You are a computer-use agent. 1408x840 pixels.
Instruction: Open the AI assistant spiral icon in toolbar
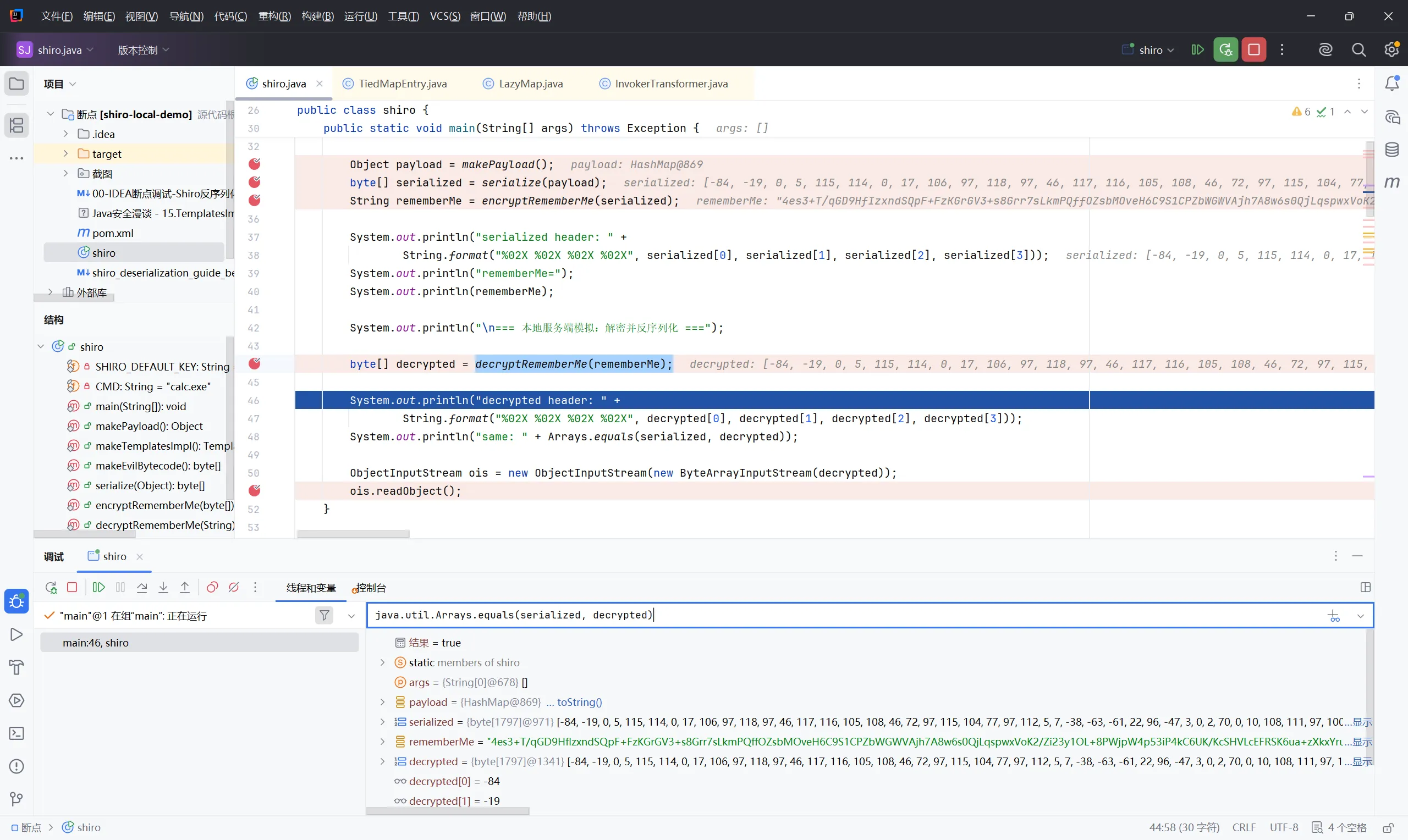[1325, 50]
